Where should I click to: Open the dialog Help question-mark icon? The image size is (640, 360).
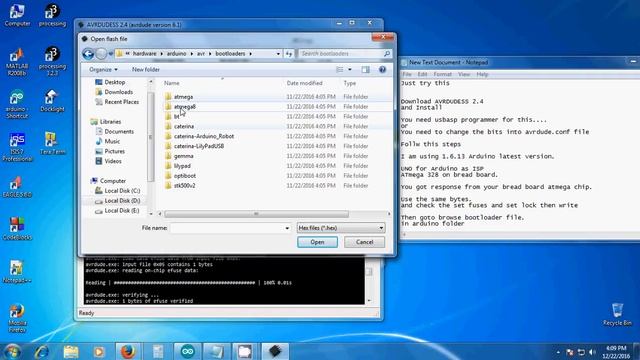pos(382,70)
